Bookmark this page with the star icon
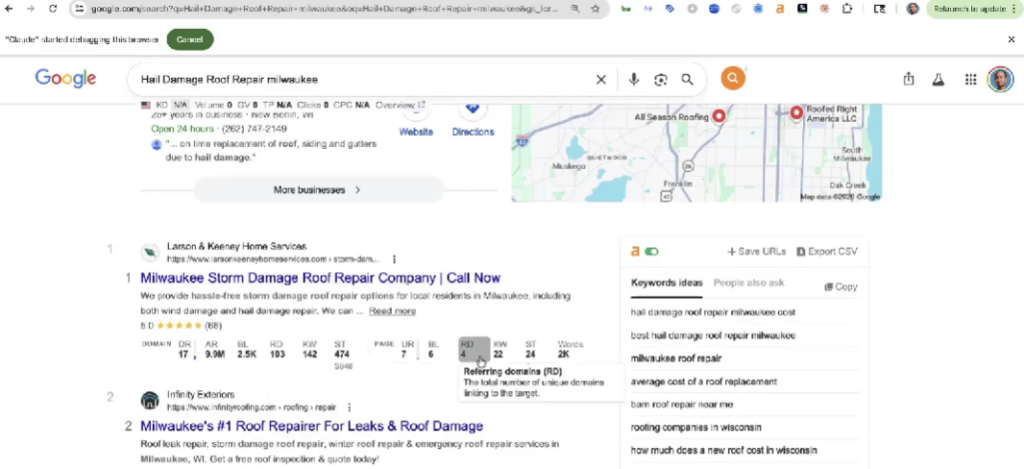The width and height of the screenshot is (1024, 469). 595,9
